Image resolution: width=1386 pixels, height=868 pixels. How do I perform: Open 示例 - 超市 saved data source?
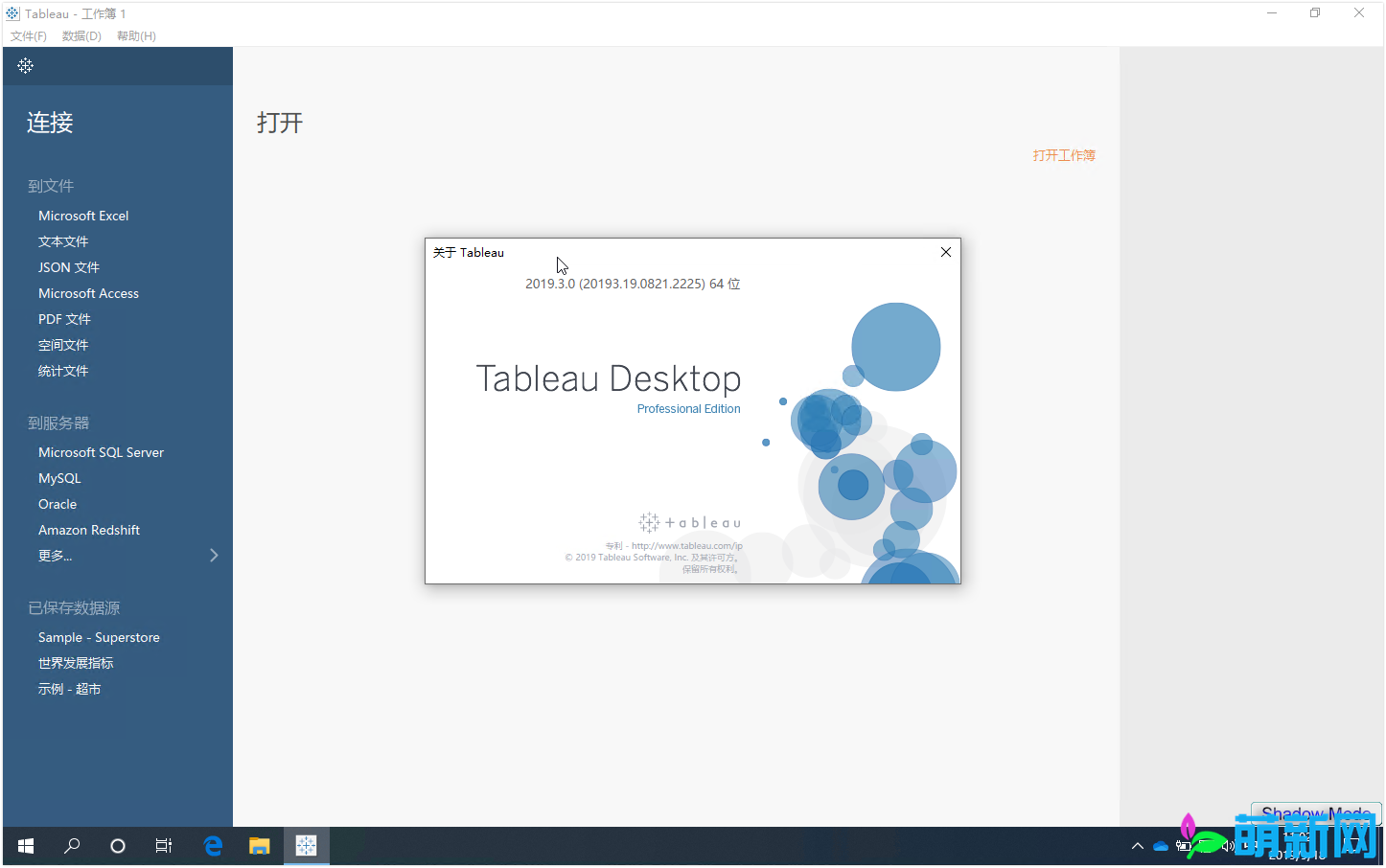pyautogui.click(x=69, y=689)
